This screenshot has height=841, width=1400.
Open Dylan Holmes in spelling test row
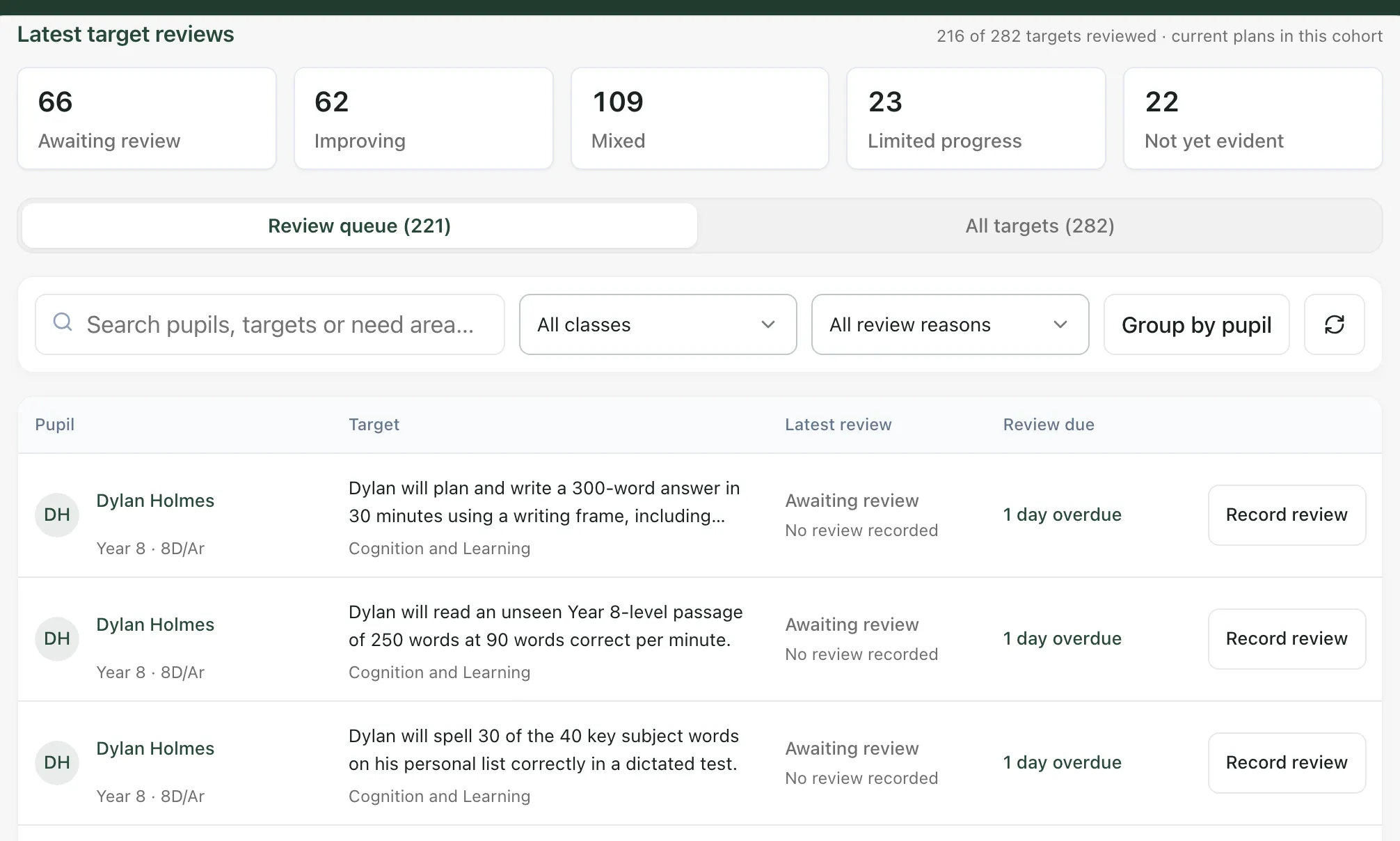pos(155,748)
